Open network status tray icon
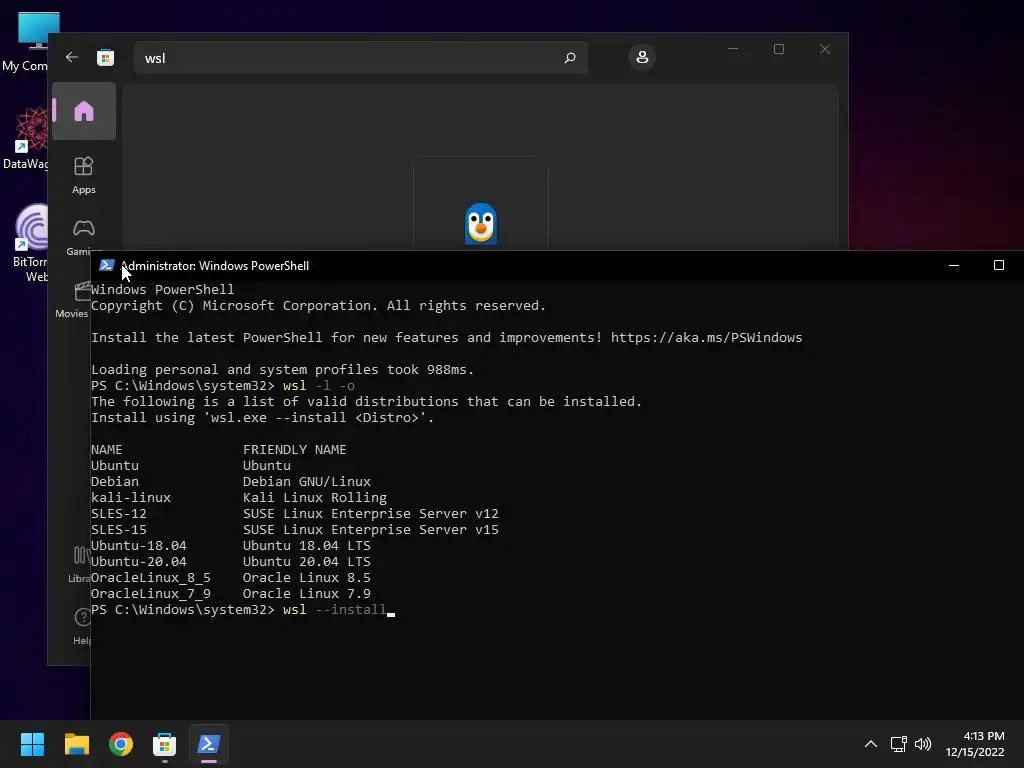Viewport: 1024px width, 768px height. click(x=899, y=744)
